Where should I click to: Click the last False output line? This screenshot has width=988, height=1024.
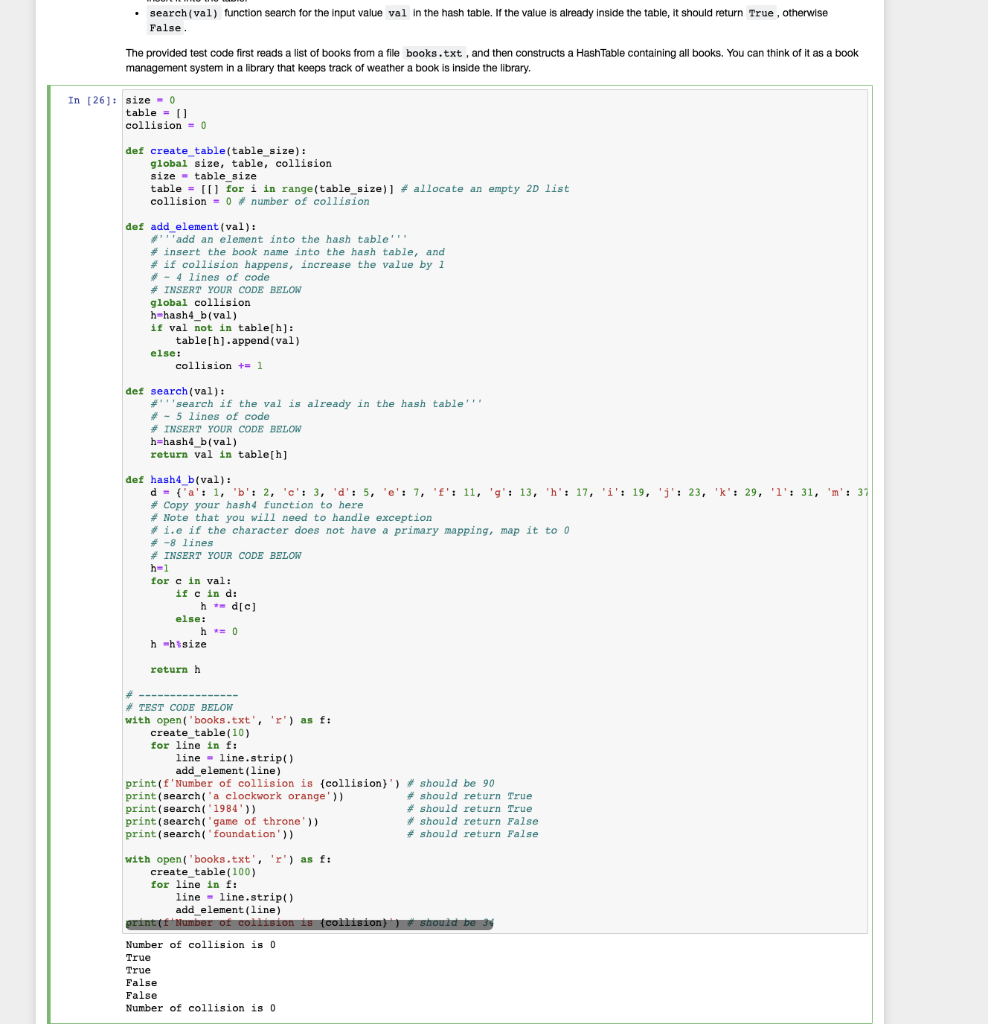click(x=140, y=995)
